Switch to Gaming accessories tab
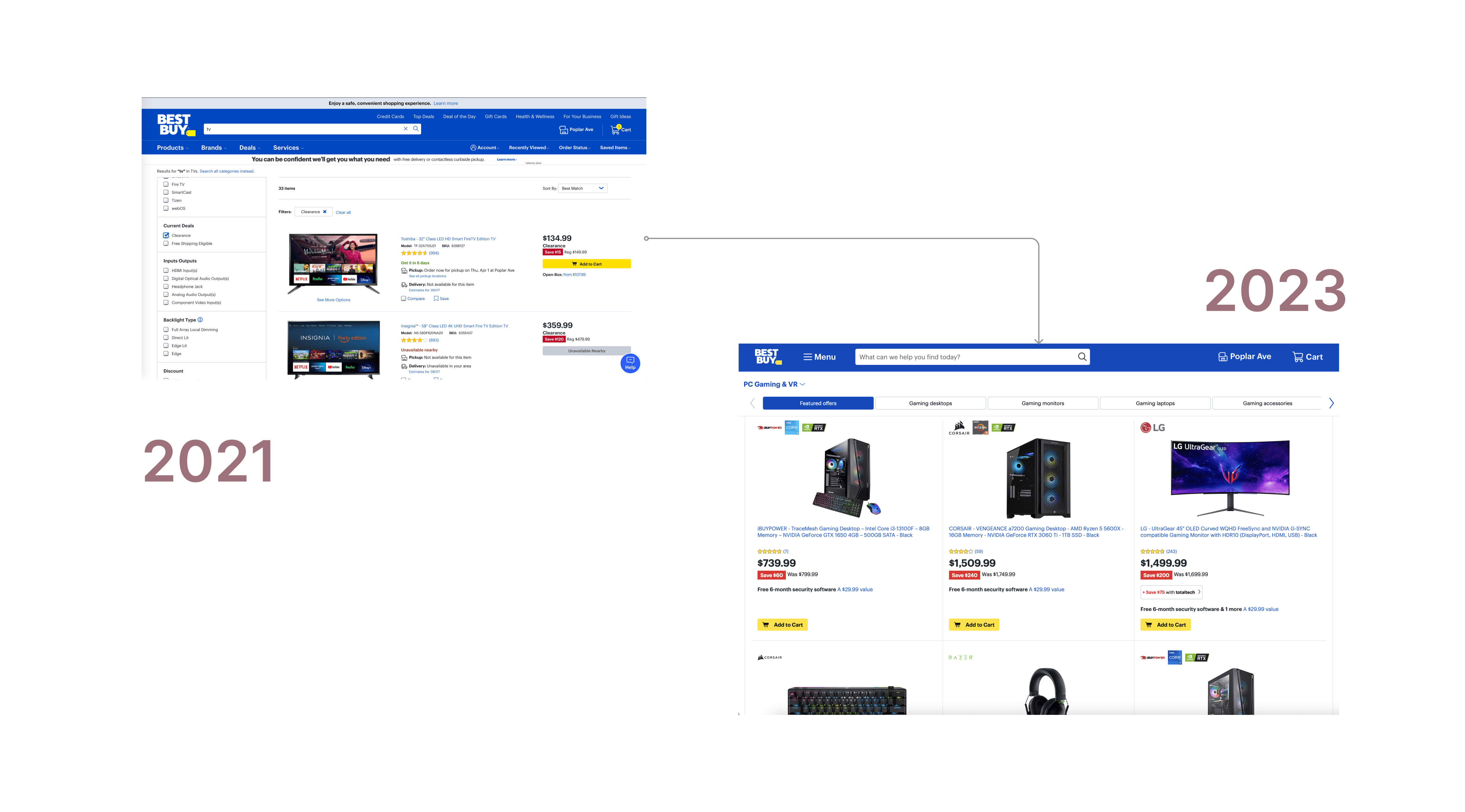This screenshot has width=1465, height=812. click(1267, 403)
